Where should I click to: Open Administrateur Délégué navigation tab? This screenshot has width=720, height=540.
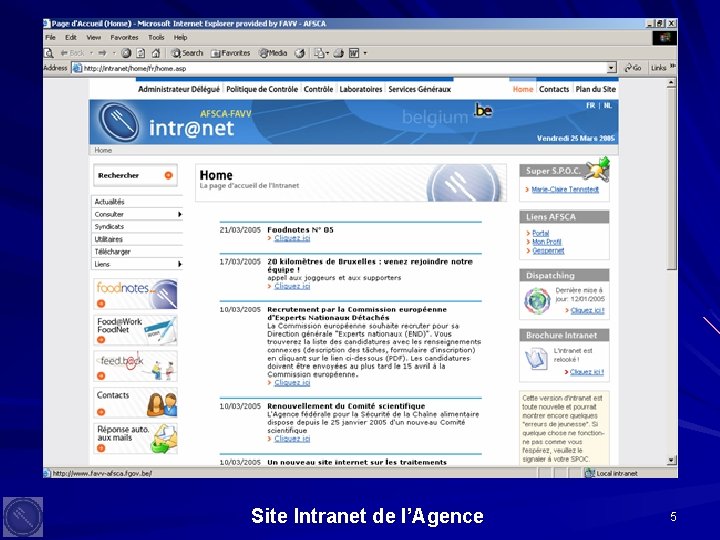pyautogui.click(x=179, y=89)
